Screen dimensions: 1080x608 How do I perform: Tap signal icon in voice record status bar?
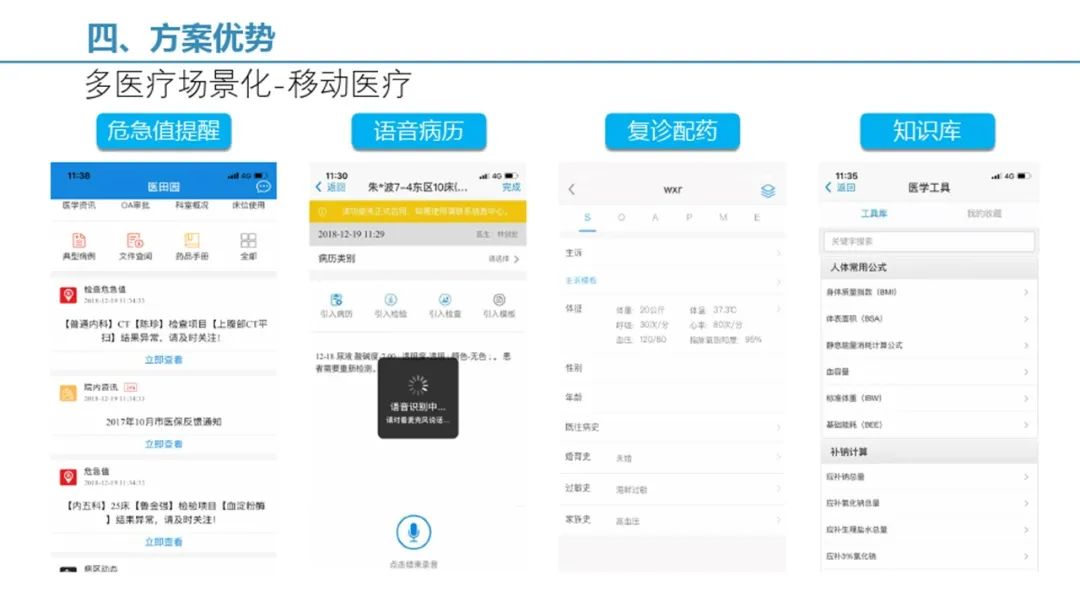[x=484, y=176]
